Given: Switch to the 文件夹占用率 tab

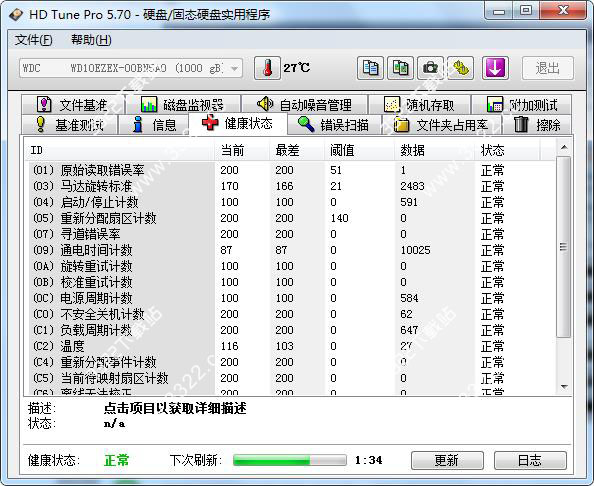Looking at the screenshot, I should coord(441,125).
